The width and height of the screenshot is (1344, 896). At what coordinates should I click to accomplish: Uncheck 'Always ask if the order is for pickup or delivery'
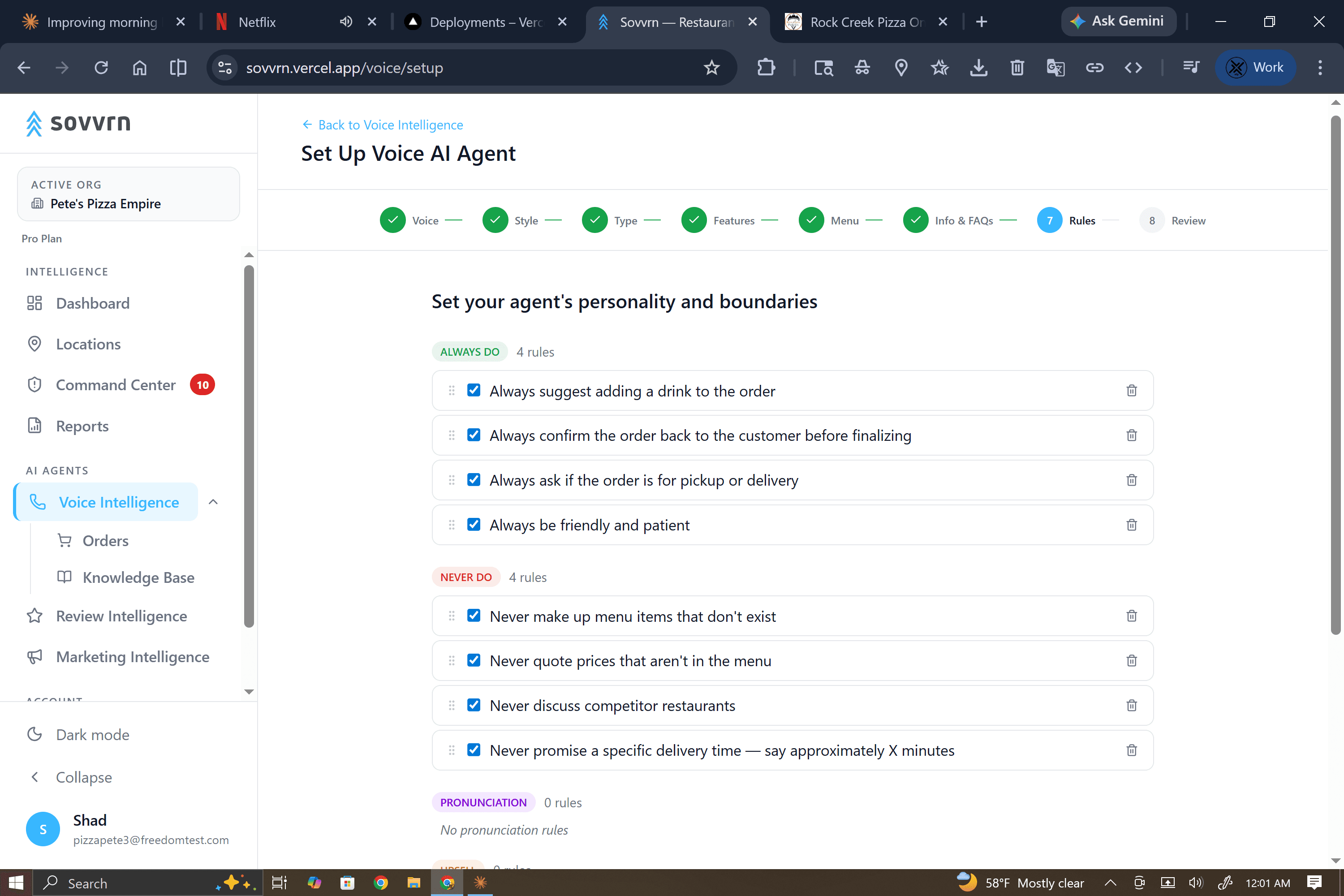click(474, 479)
